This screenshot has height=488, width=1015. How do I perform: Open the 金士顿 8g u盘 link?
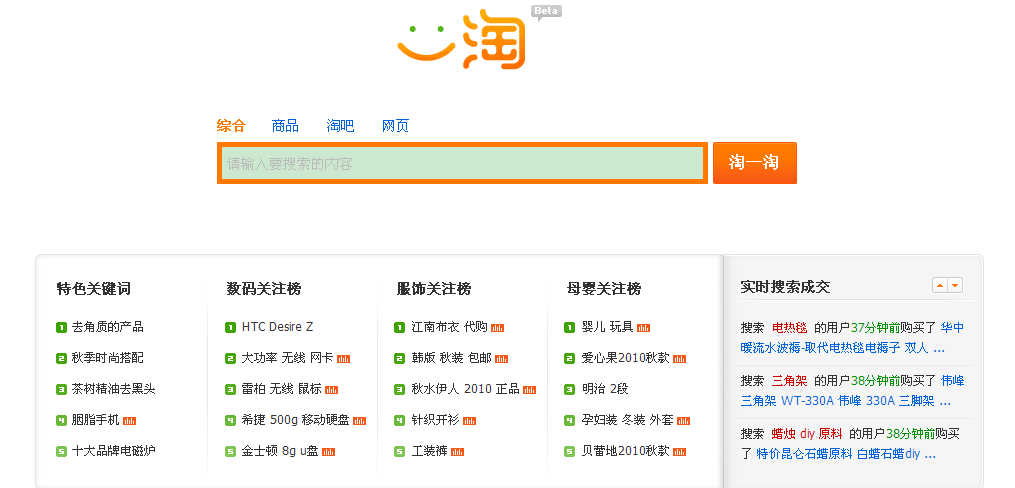(x=280, y=451)
